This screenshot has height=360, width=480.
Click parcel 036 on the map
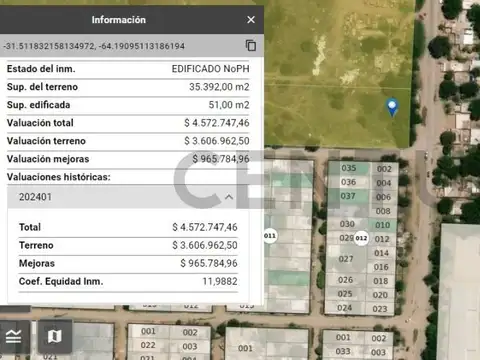click(348, 182)
